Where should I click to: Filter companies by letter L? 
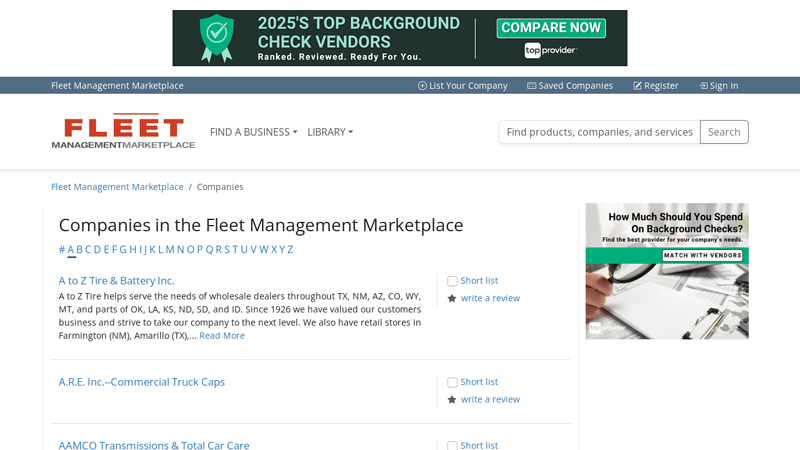pos(161,249)
